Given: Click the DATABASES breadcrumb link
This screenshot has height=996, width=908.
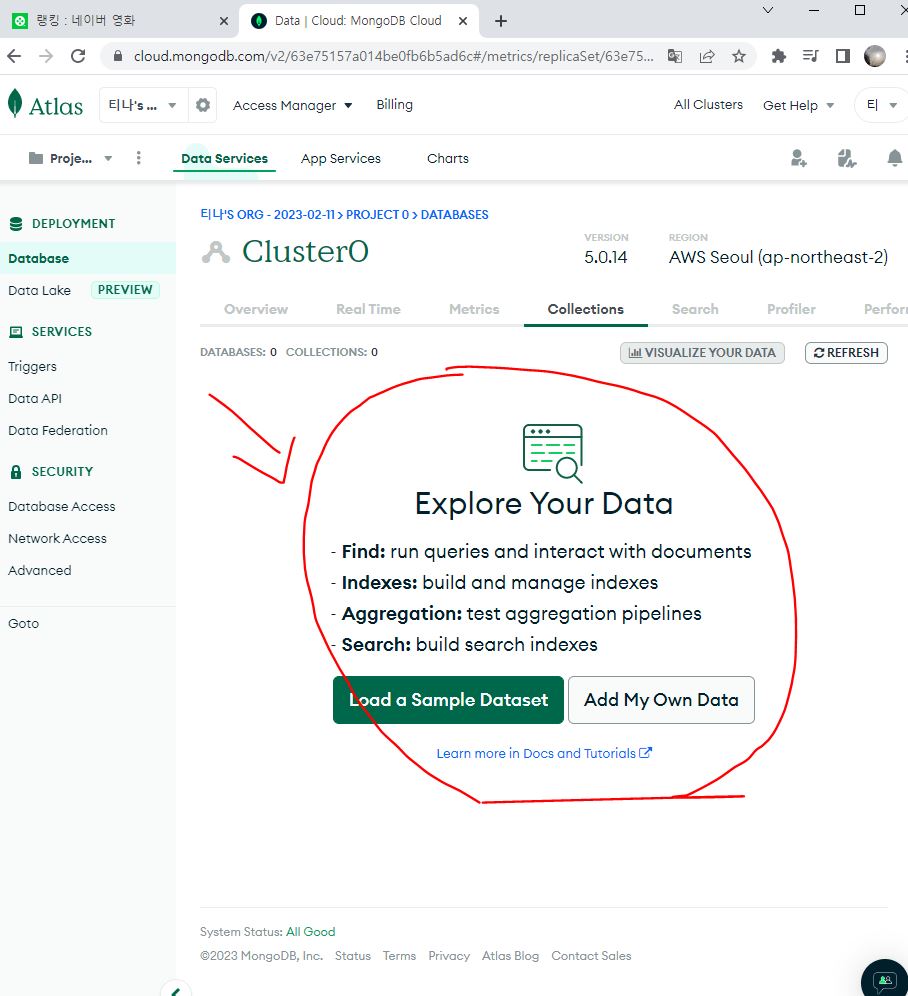Looking at the screenshot, I should point(454,215).
